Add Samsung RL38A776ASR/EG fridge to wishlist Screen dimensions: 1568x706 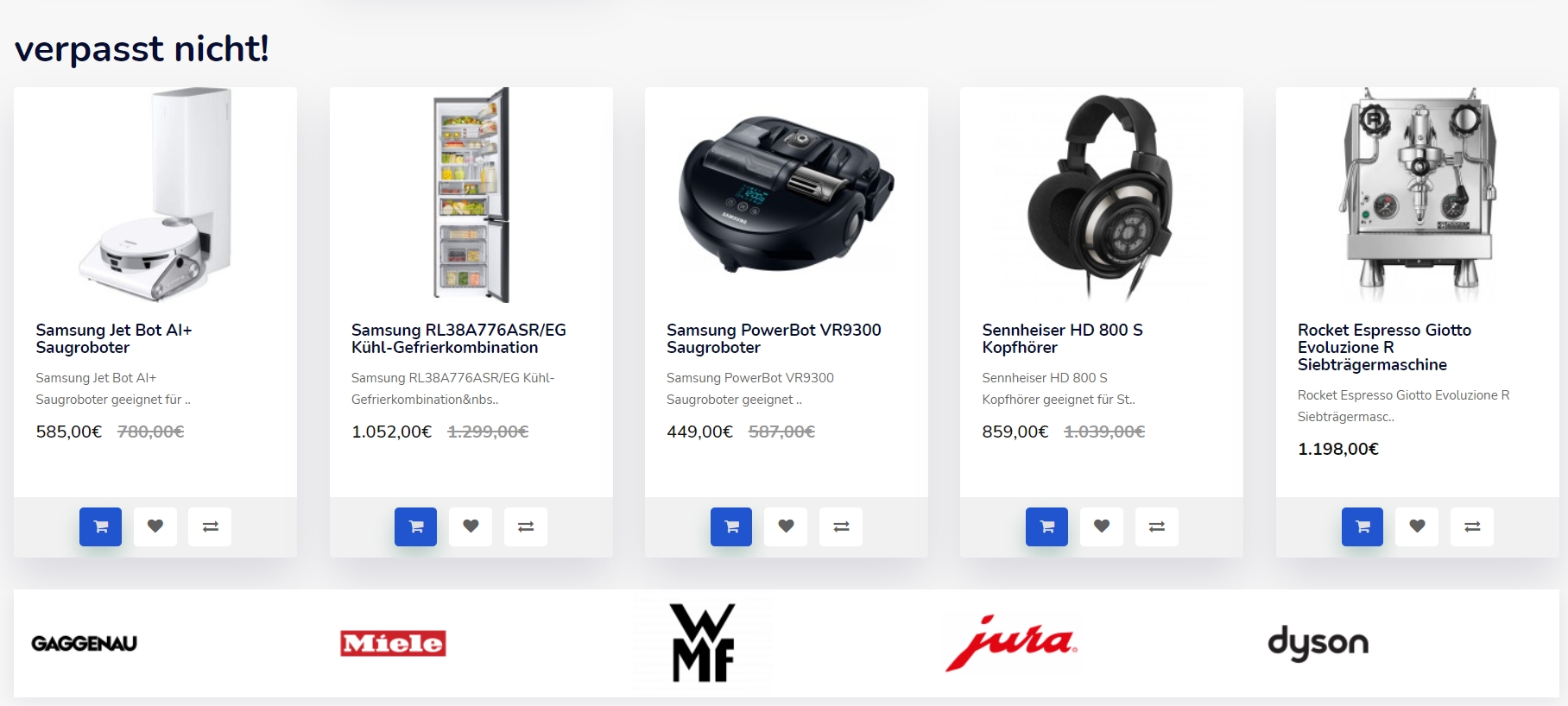(x=471, y=526)
